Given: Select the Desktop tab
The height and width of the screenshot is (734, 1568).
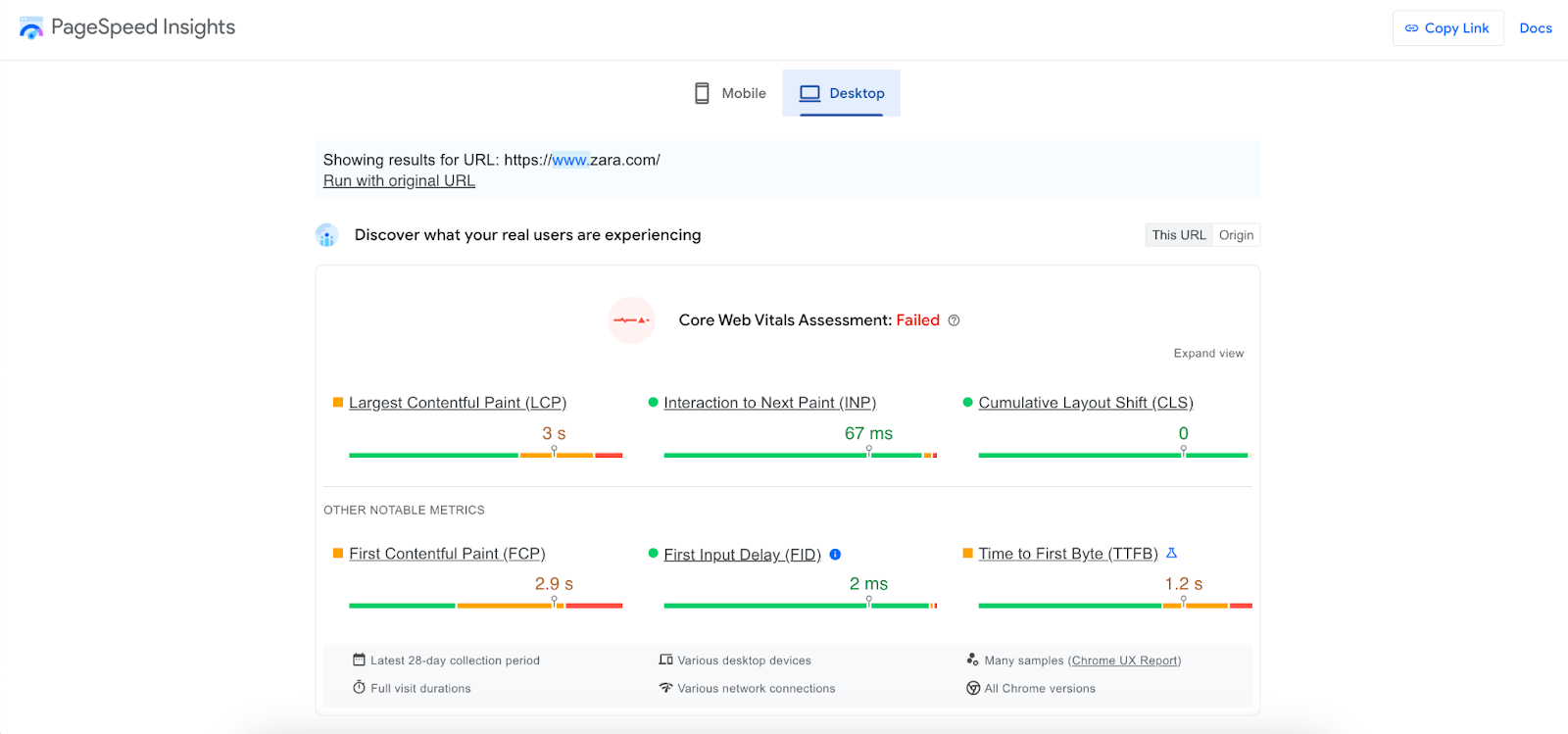Looking at the screenshot, I should (842, 93).
